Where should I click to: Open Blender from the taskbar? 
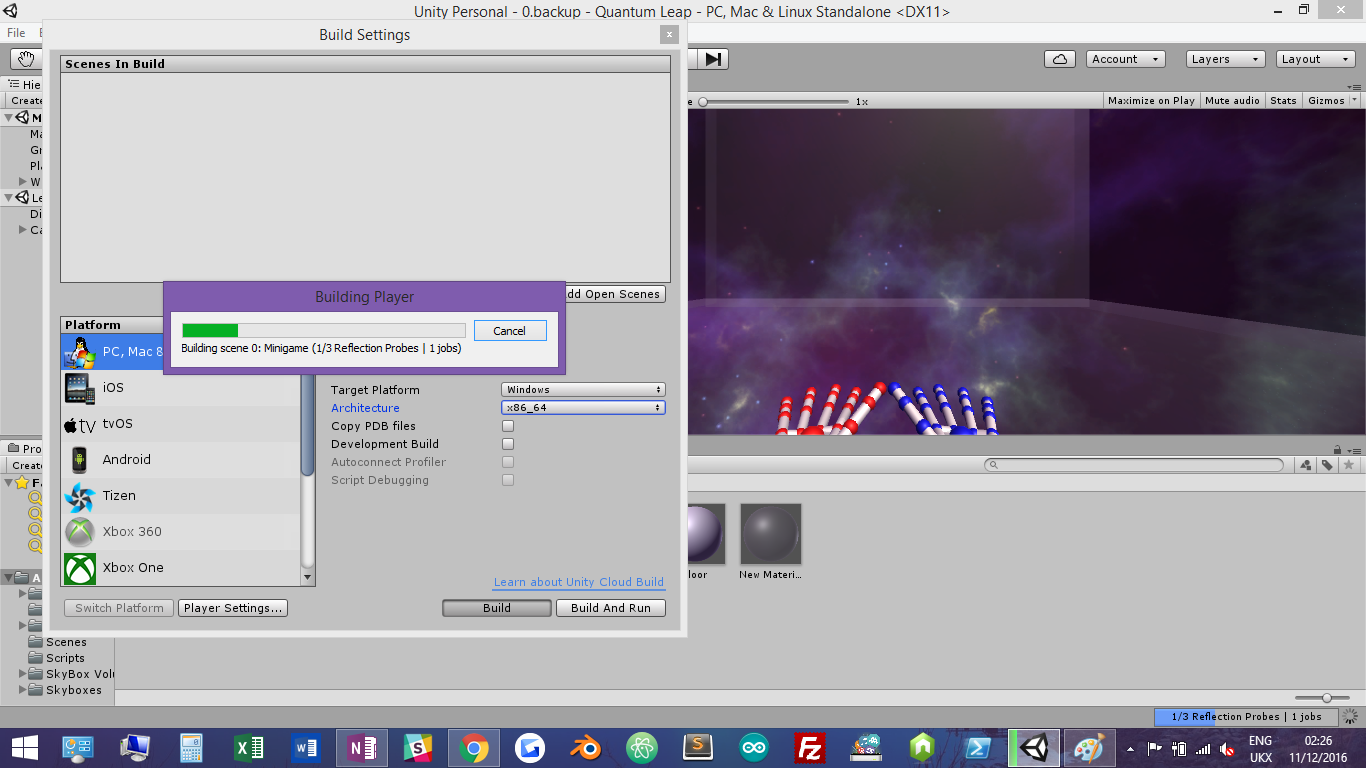coord(587,748)
